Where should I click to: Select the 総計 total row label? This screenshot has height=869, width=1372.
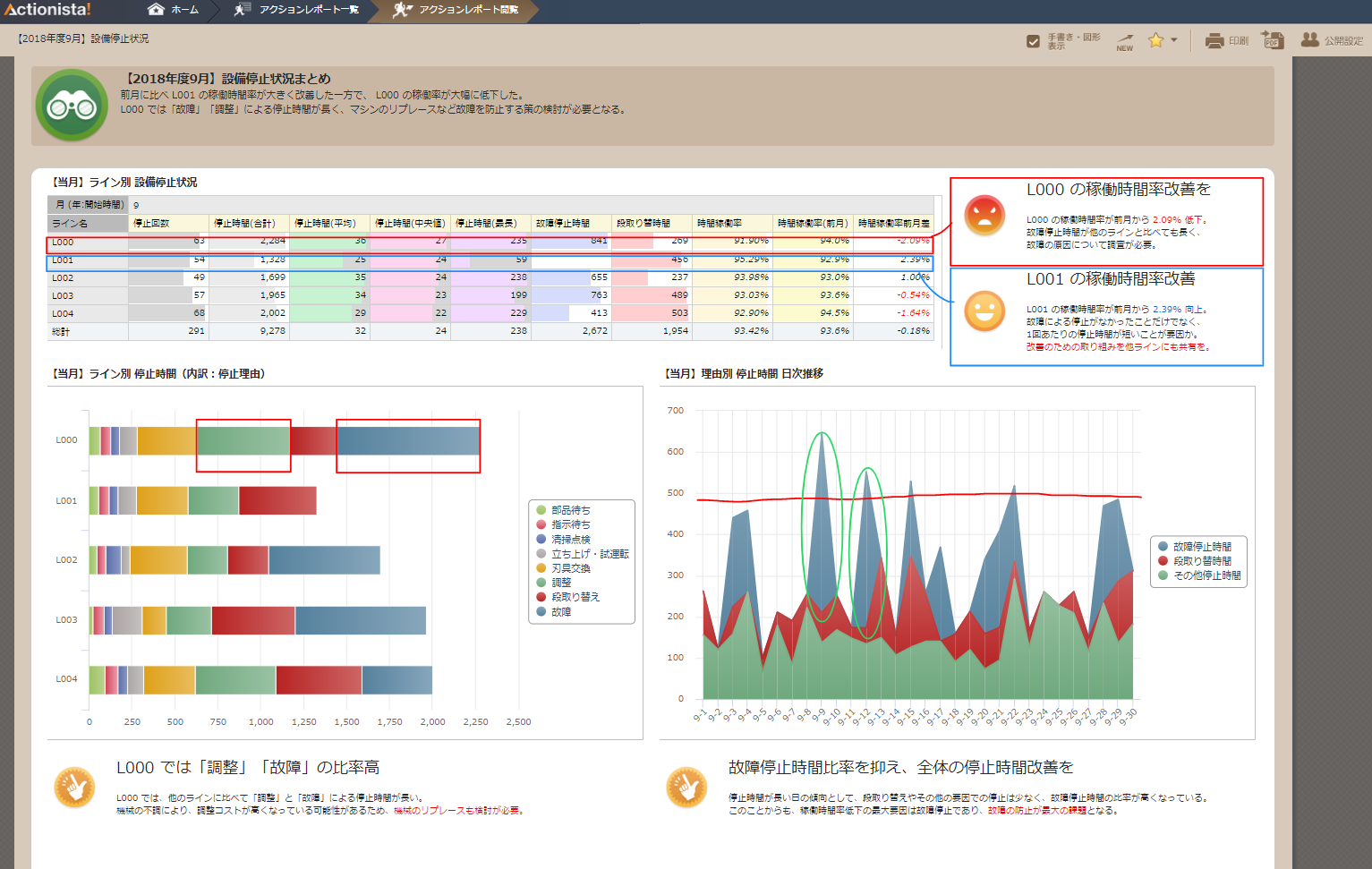coord(88,331)
